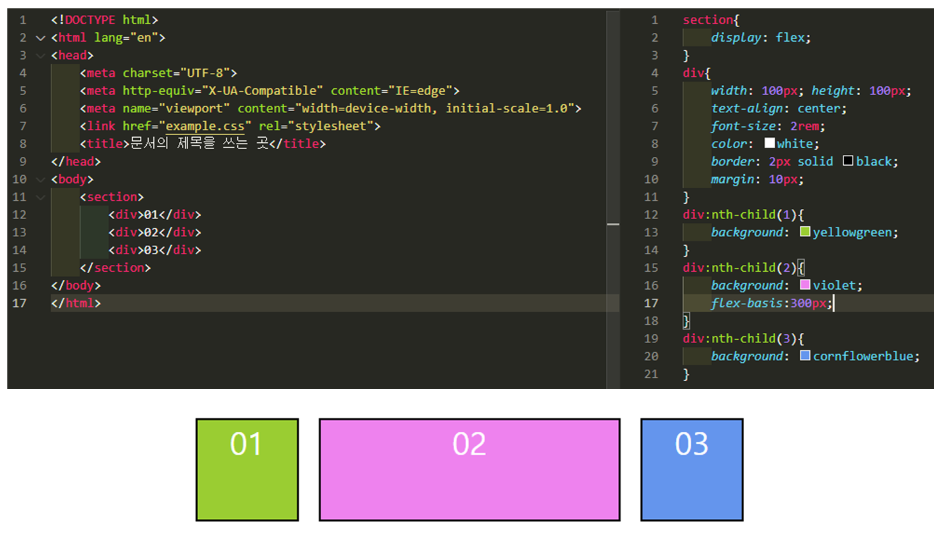Image resolution: width=941 pixels, height=540 pixels.
Task: Collapse the body tag fold arrow
Action: [x=41, y=179]
